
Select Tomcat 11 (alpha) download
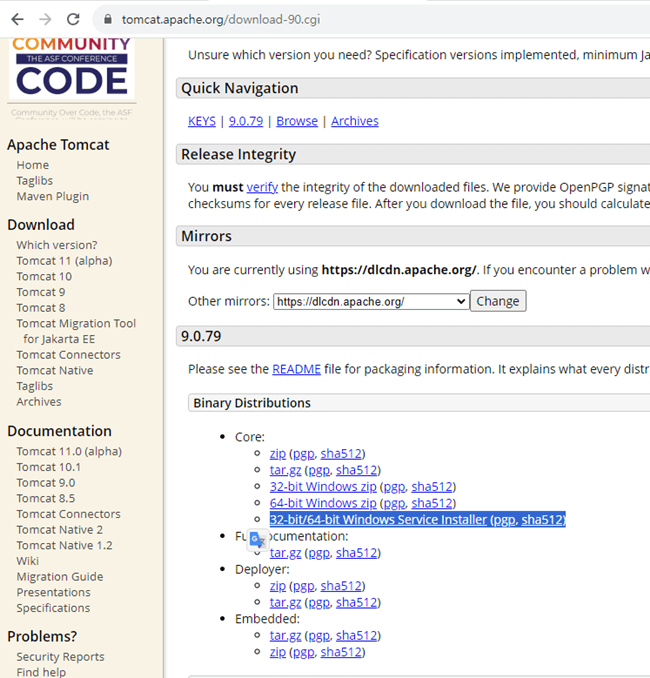coord(64,261)
